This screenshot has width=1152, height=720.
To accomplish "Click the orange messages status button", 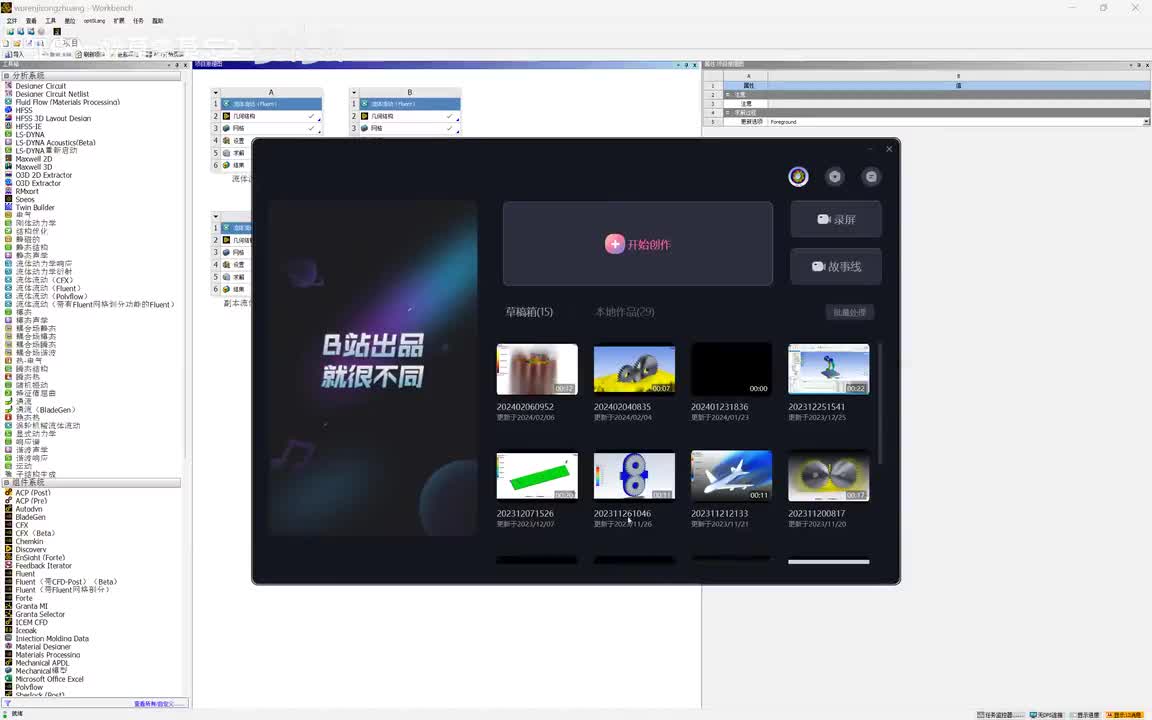I will coord(1124,715).
